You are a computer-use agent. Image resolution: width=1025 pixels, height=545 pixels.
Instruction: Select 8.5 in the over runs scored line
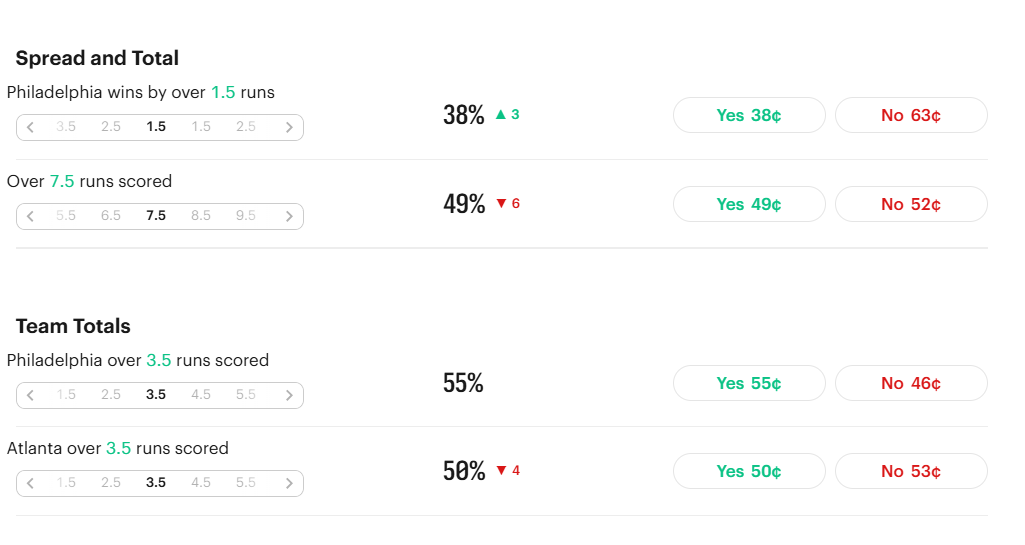point(201,216)
